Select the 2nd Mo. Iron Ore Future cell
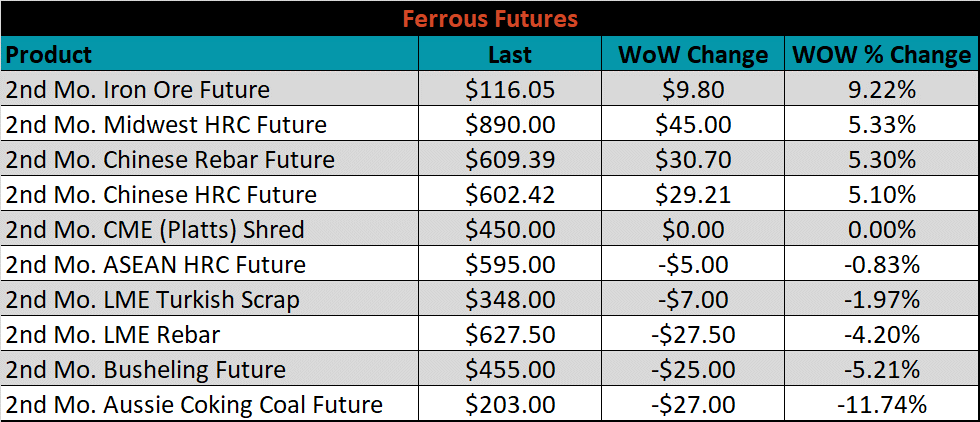The height and width of the screenshot is (422, 980). 210,89
